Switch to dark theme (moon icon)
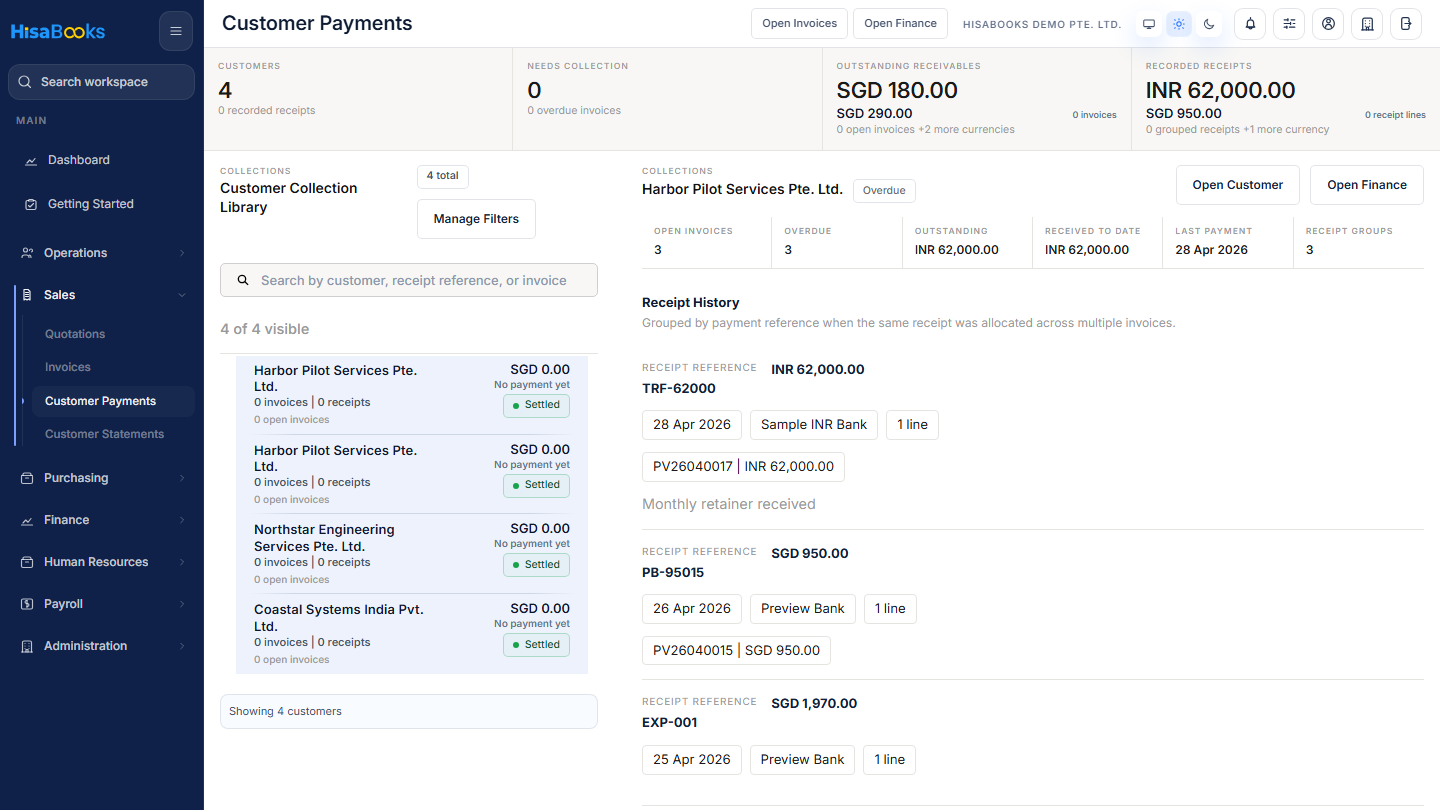Image resolution: width=1440 pixels, height=810 pixels. pyautogui.click(x=1209, y=24)
